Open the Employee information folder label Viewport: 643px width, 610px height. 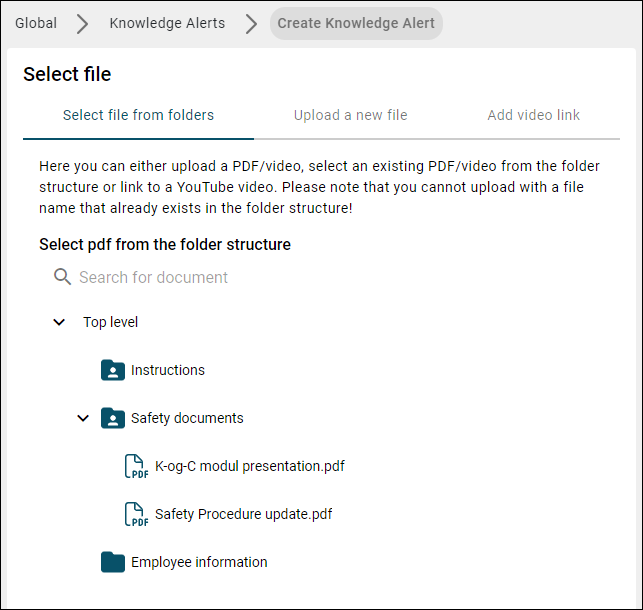coord(199,562)
